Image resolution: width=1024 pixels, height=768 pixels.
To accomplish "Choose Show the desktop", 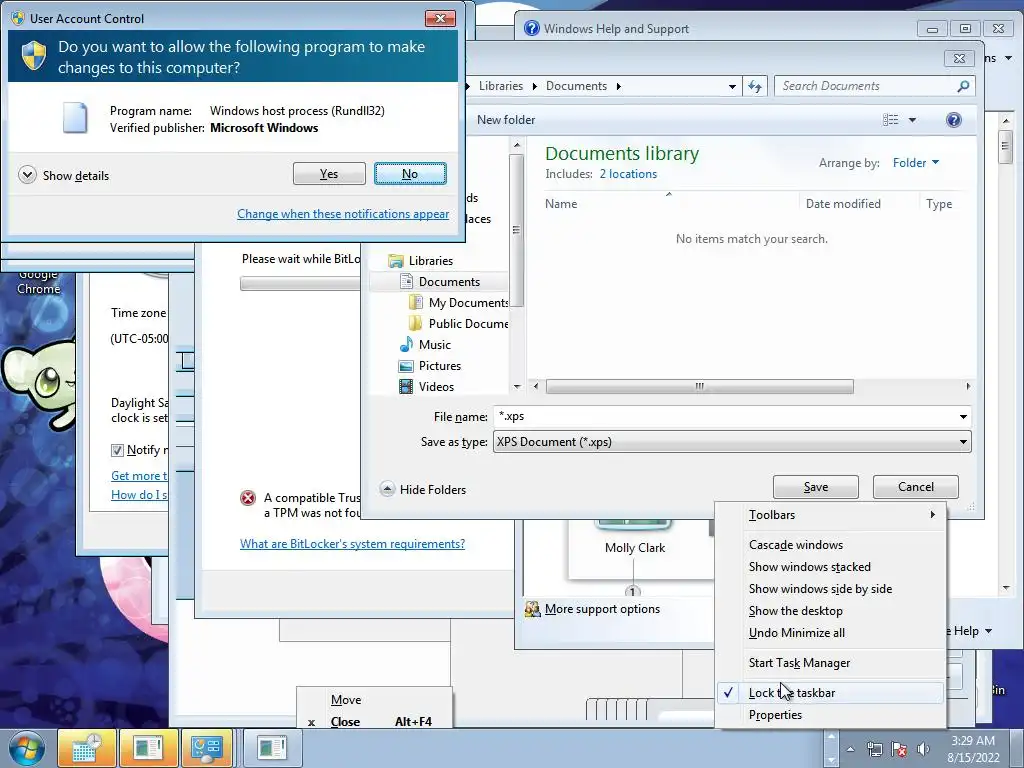I will [831, 611].
